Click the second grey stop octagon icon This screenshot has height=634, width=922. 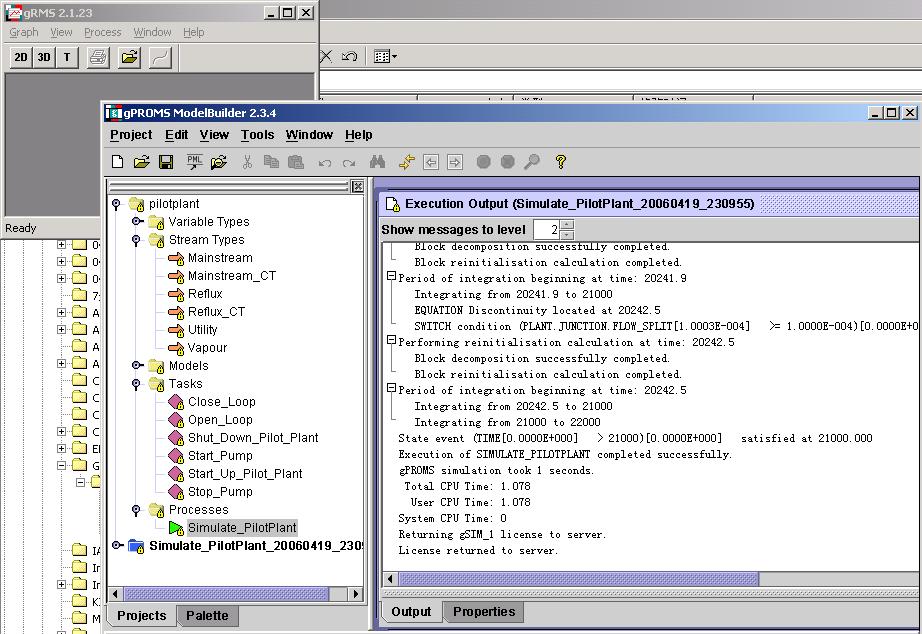tap(507, 162)
